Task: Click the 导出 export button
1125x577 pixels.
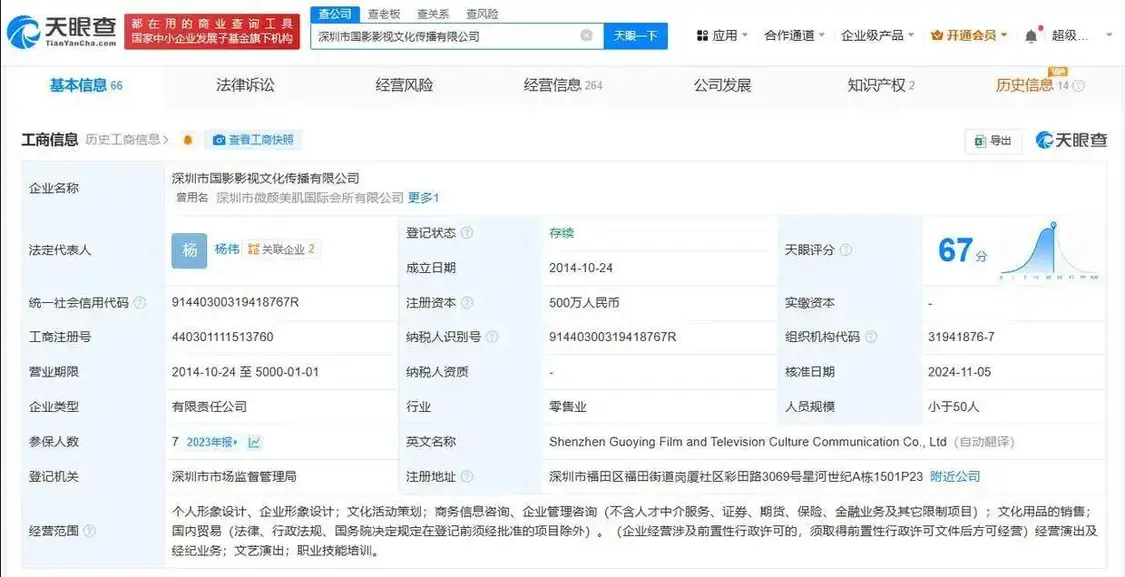Action: pos(993,141)
